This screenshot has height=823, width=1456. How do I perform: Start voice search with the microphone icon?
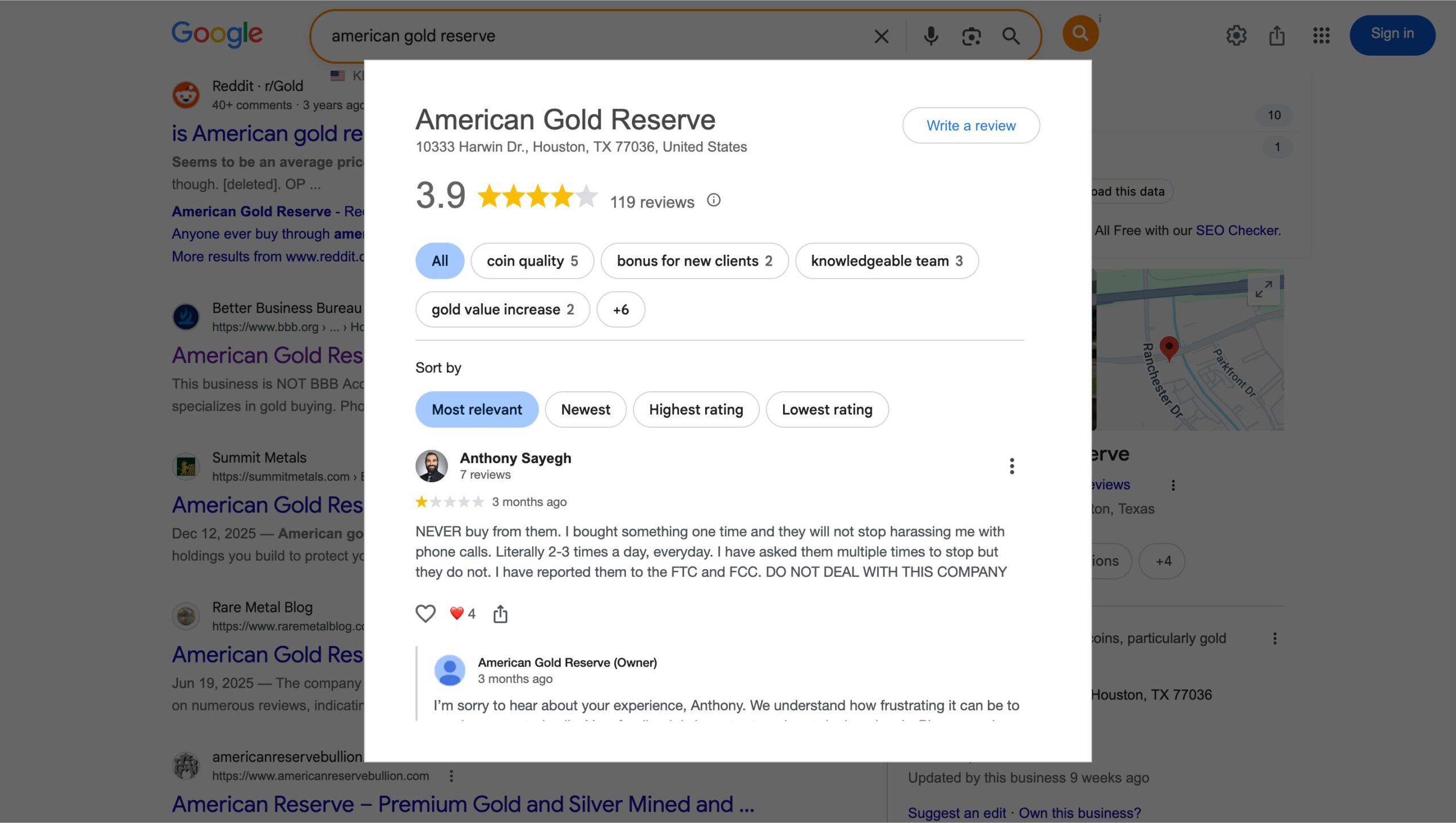(930, 36)
